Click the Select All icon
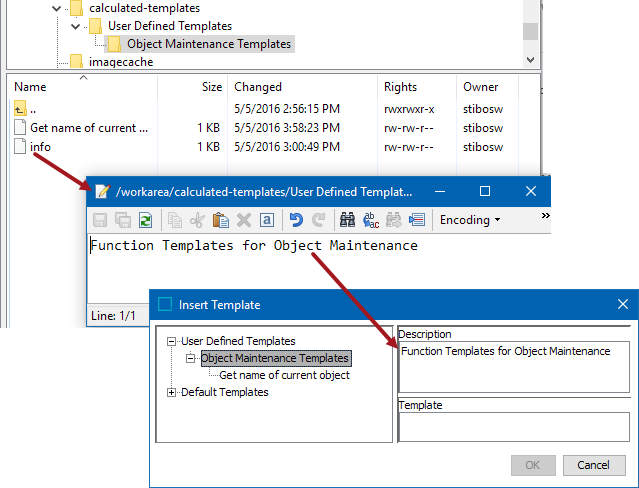Screen dimensions: 639x488 [x=267, y=220]
